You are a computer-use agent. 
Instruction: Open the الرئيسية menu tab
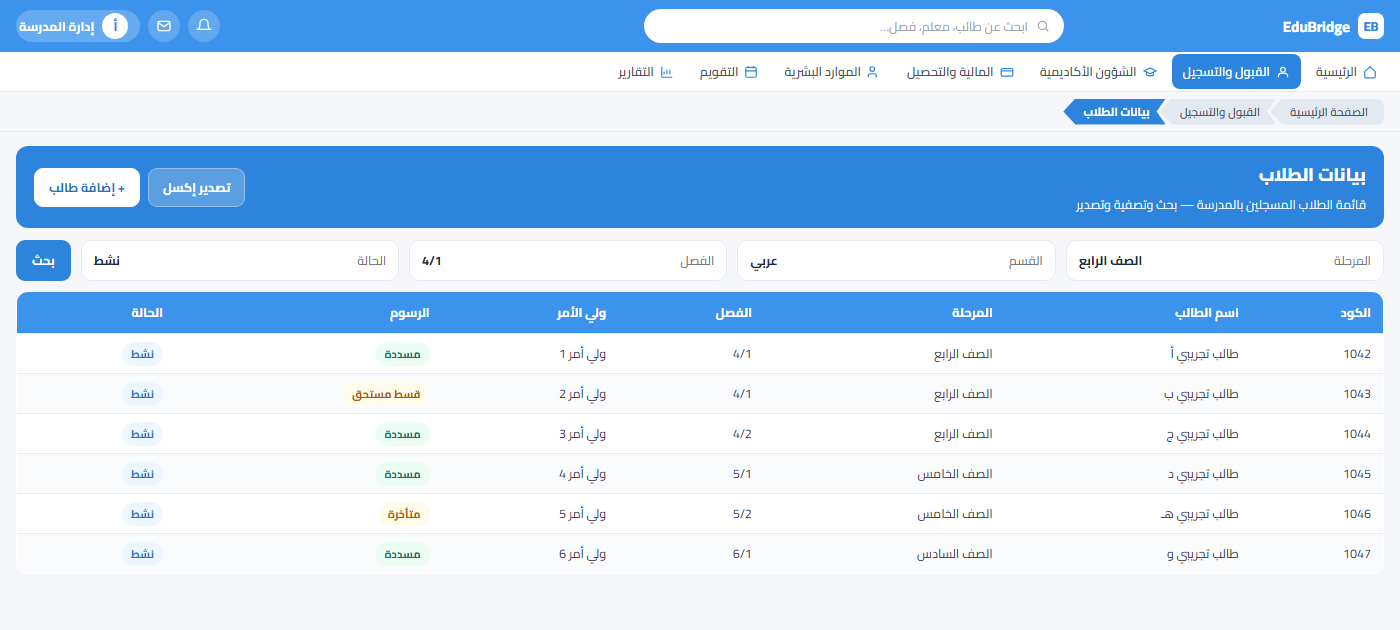(x=1345, y=72)
